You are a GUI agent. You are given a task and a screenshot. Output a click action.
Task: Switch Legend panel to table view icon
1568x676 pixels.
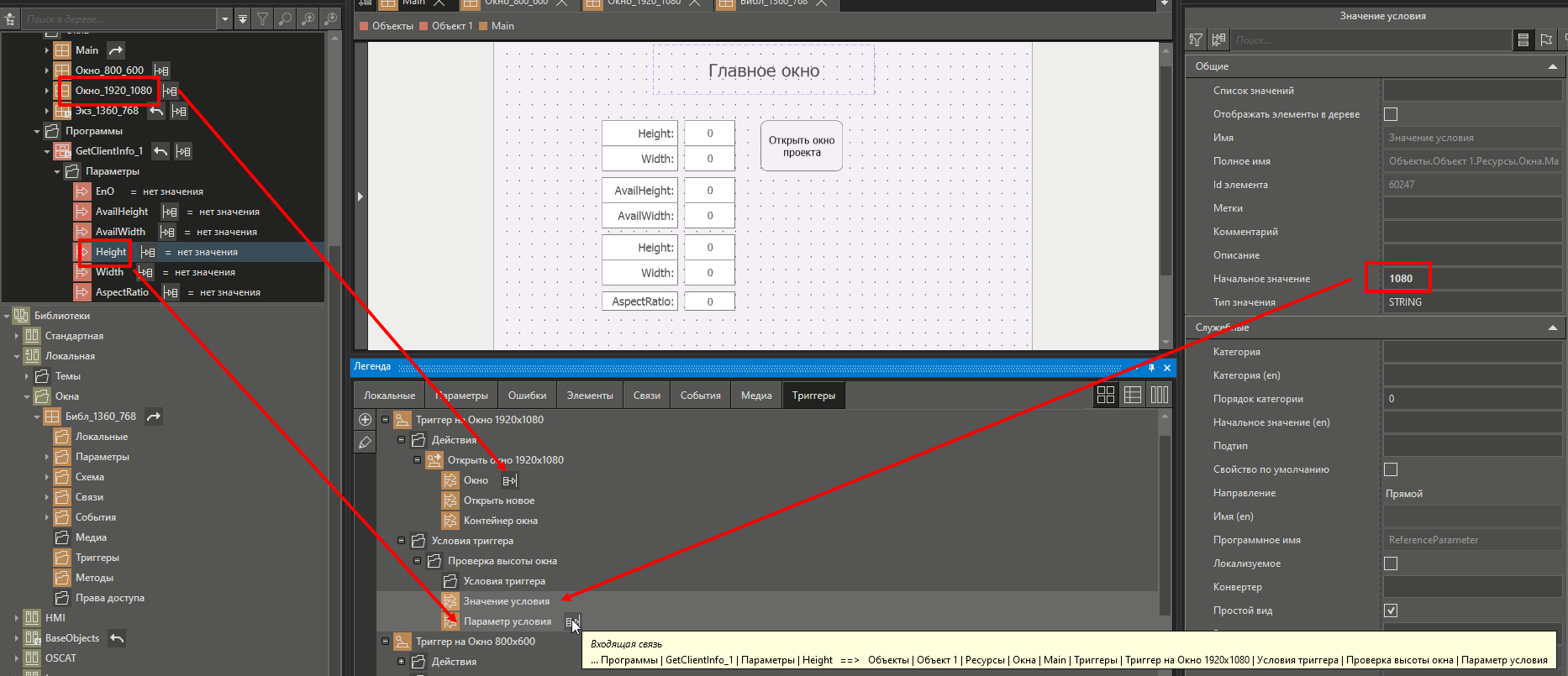coord(1133,395)
